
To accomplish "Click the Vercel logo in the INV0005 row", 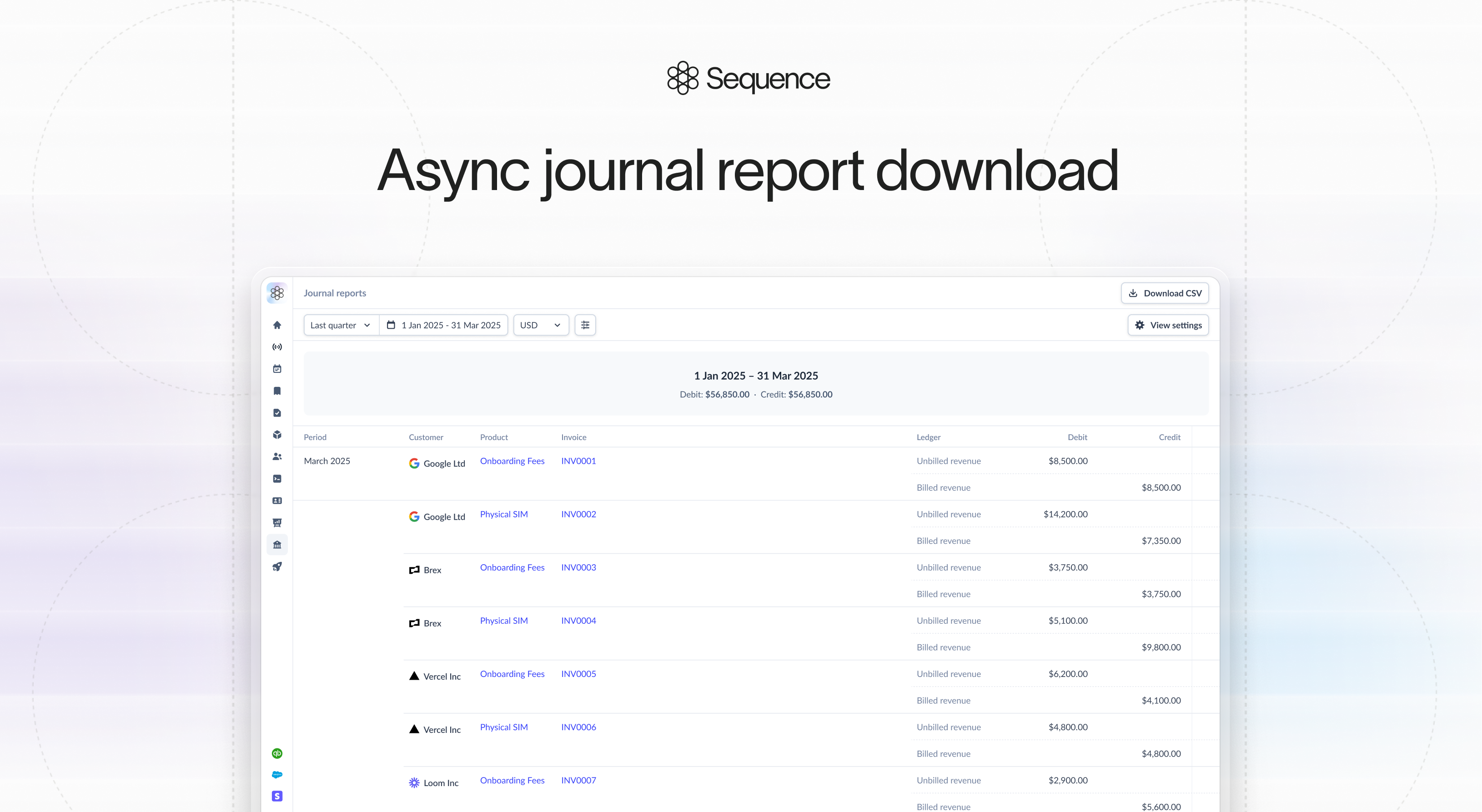I will (x=414, y=676).
